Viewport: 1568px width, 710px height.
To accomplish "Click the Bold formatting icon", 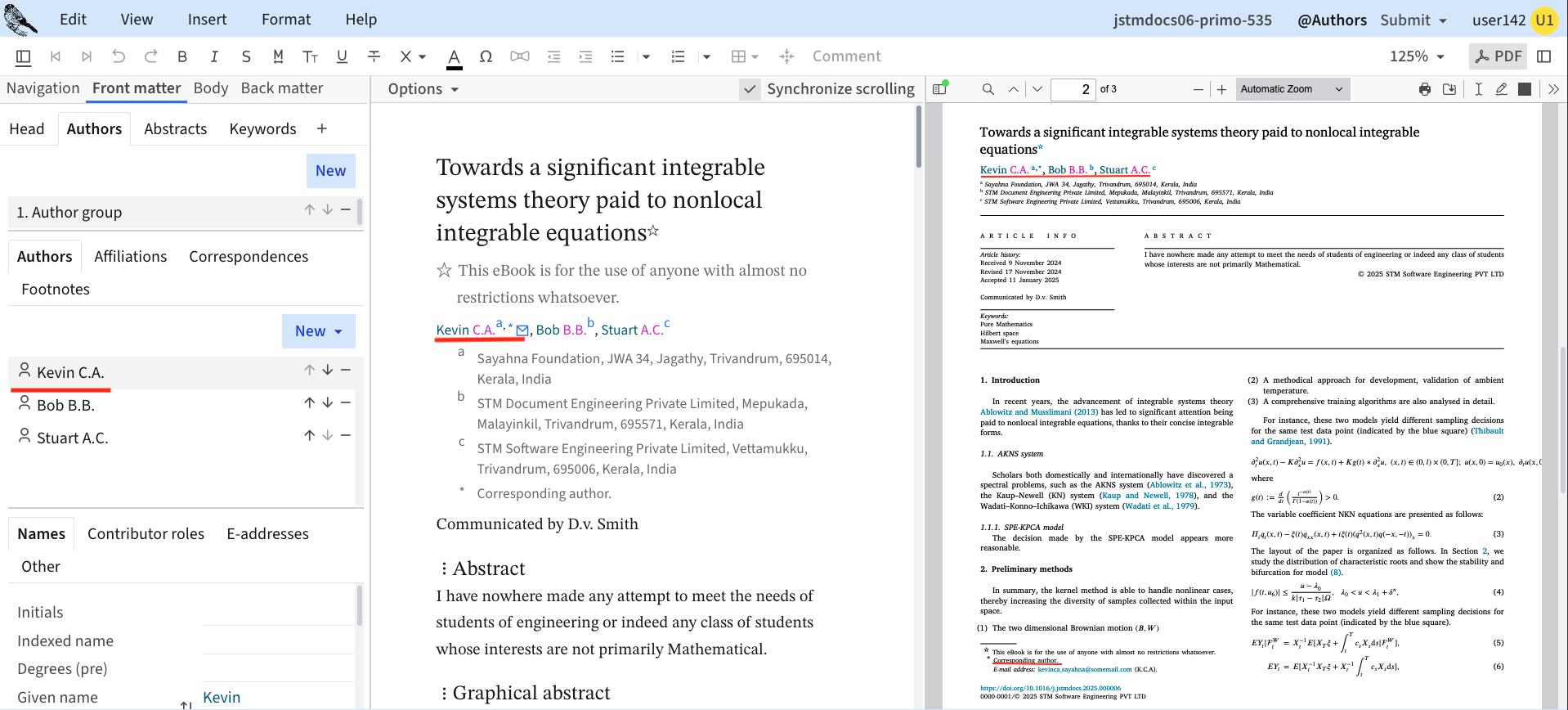I will pyautogui.click(x=182, y=56).
